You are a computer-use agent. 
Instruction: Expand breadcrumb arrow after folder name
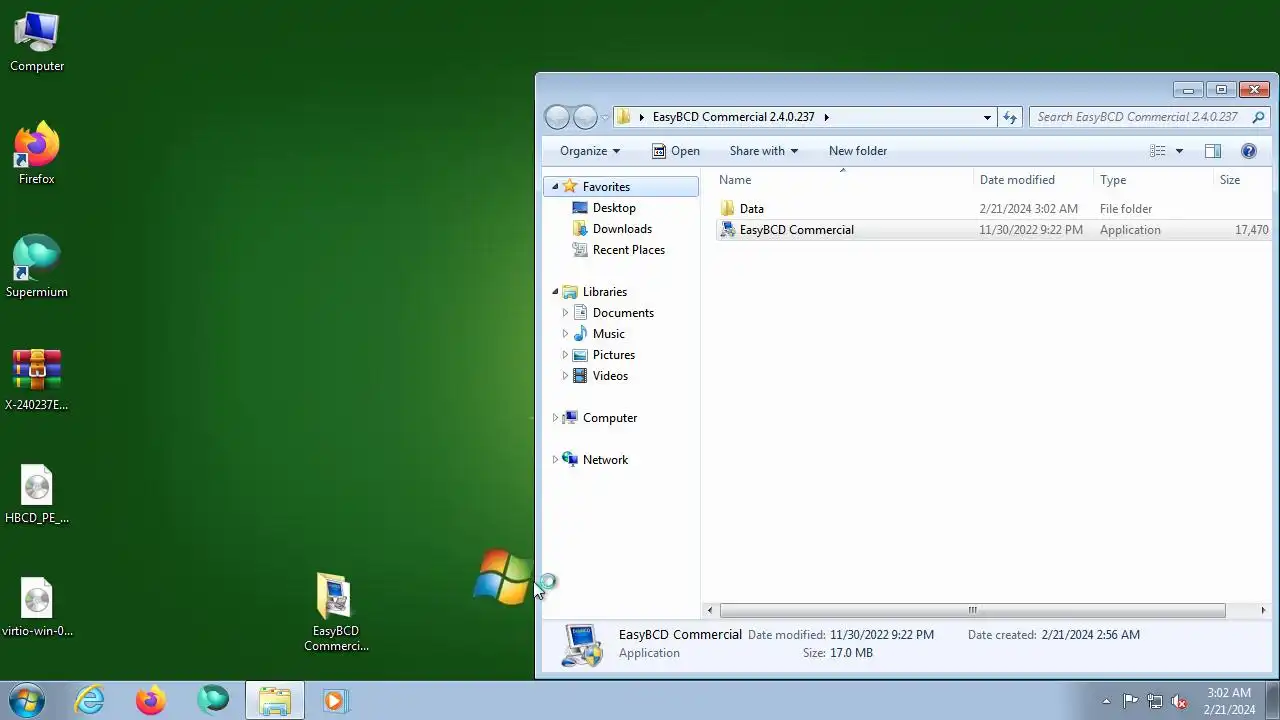826,117
